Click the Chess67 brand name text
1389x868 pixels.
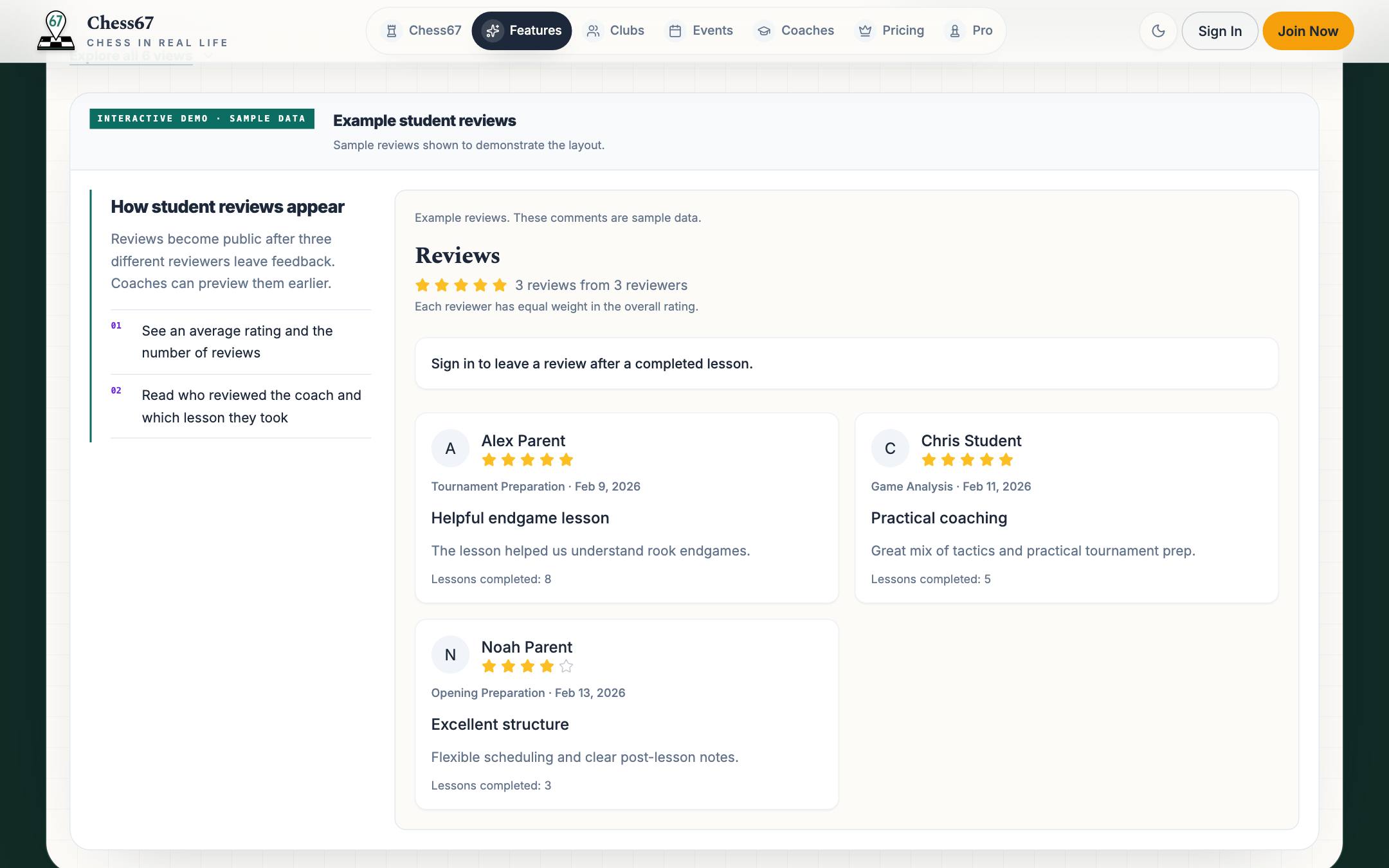click(120, 23)
